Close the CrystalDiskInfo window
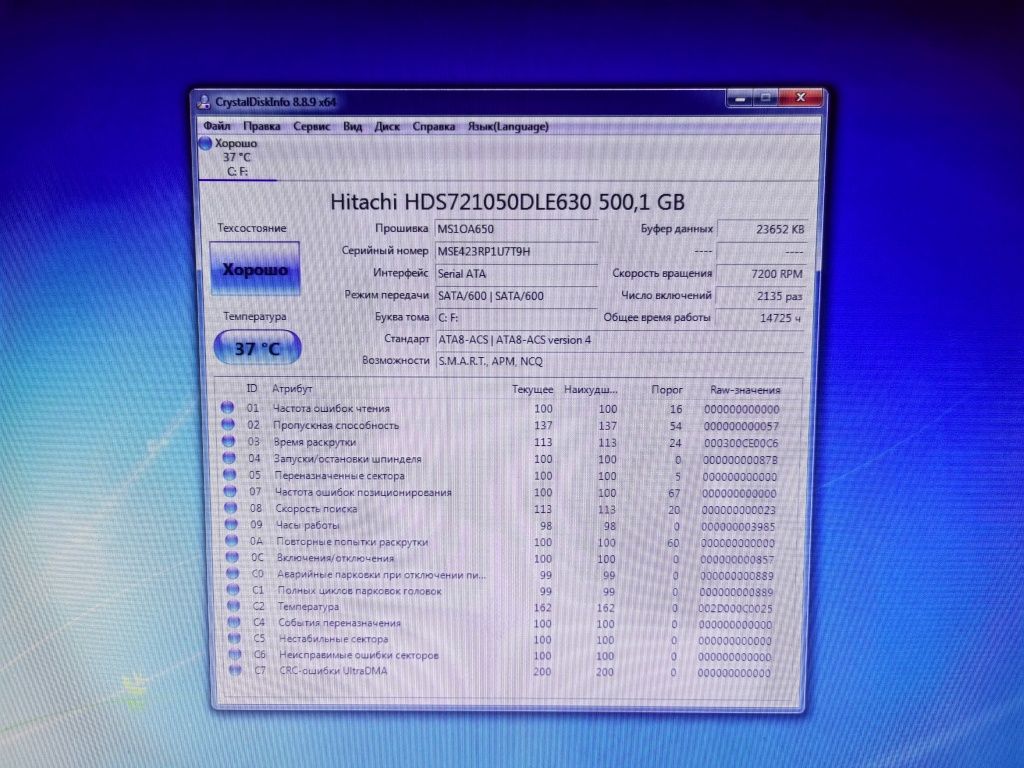This screenshot has height=768, width=1024. (x=801, y=97)
